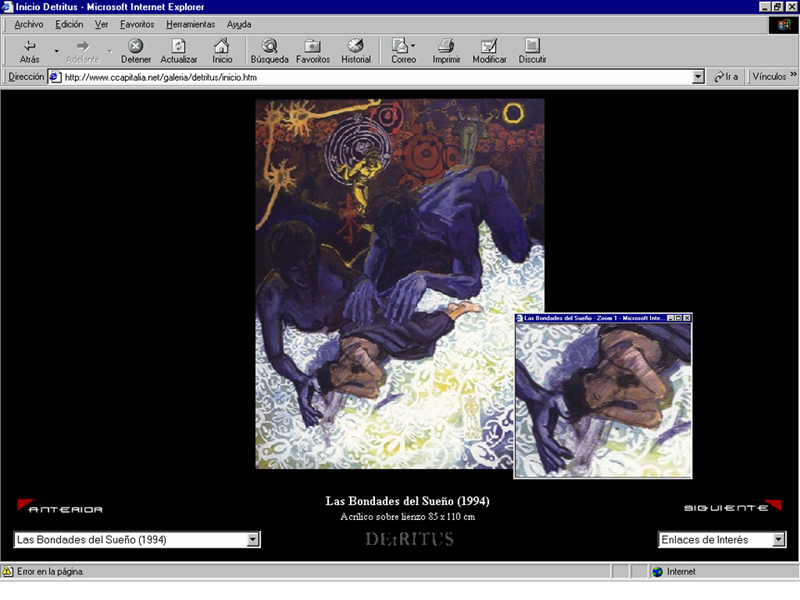
Task: Click the status text Error en la página
Action: click(x=51, y=571)
